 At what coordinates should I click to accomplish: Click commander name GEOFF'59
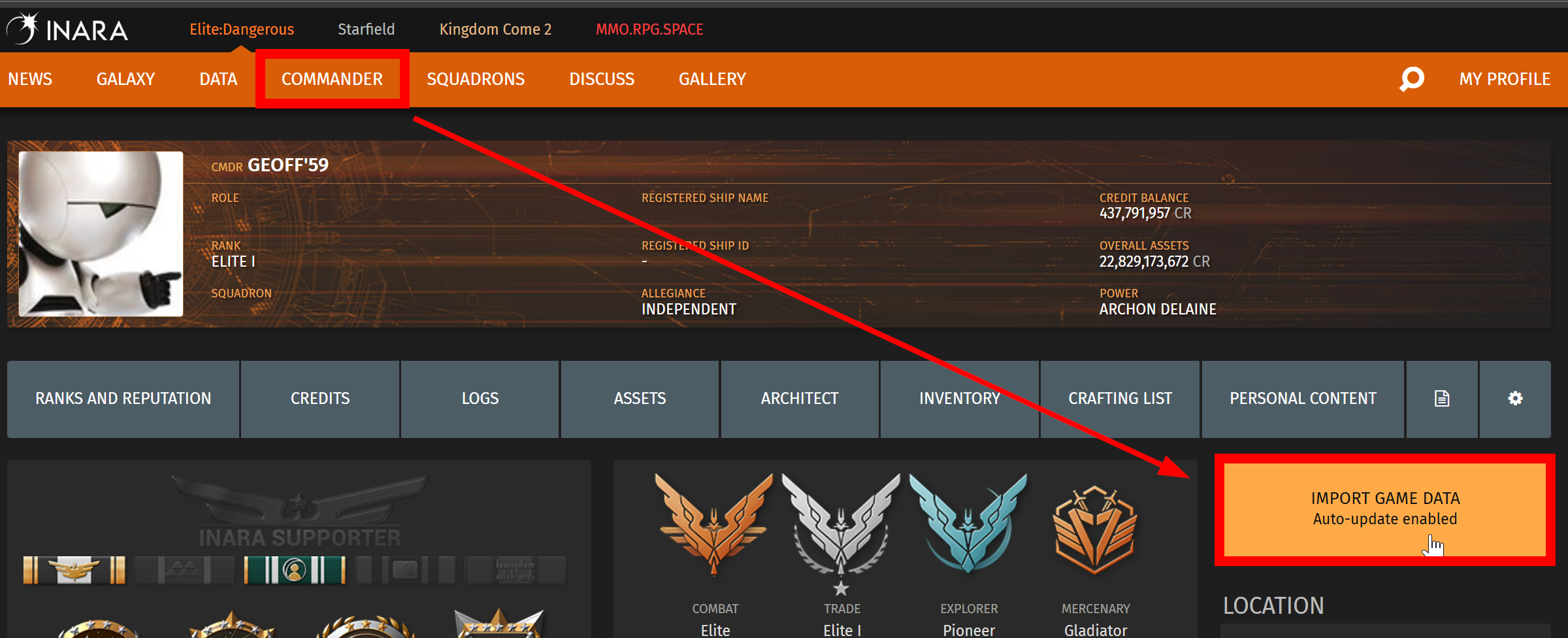pos(288,165)
